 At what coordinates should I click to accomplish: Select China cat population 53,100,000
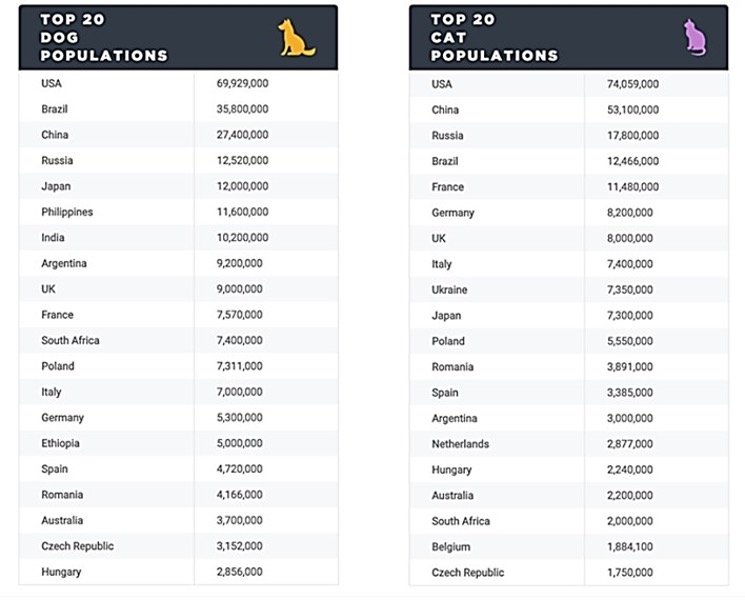tap(633, 110)
